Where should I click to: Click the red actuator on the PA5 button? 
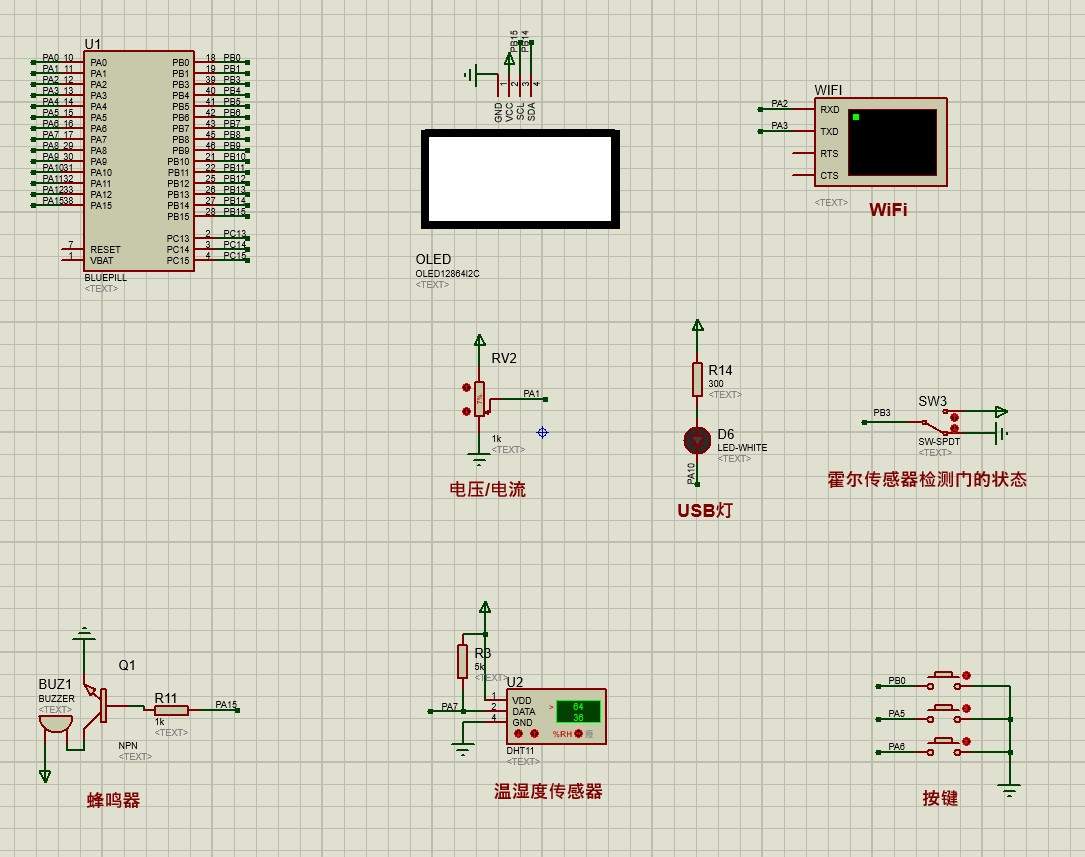(966, 709)
